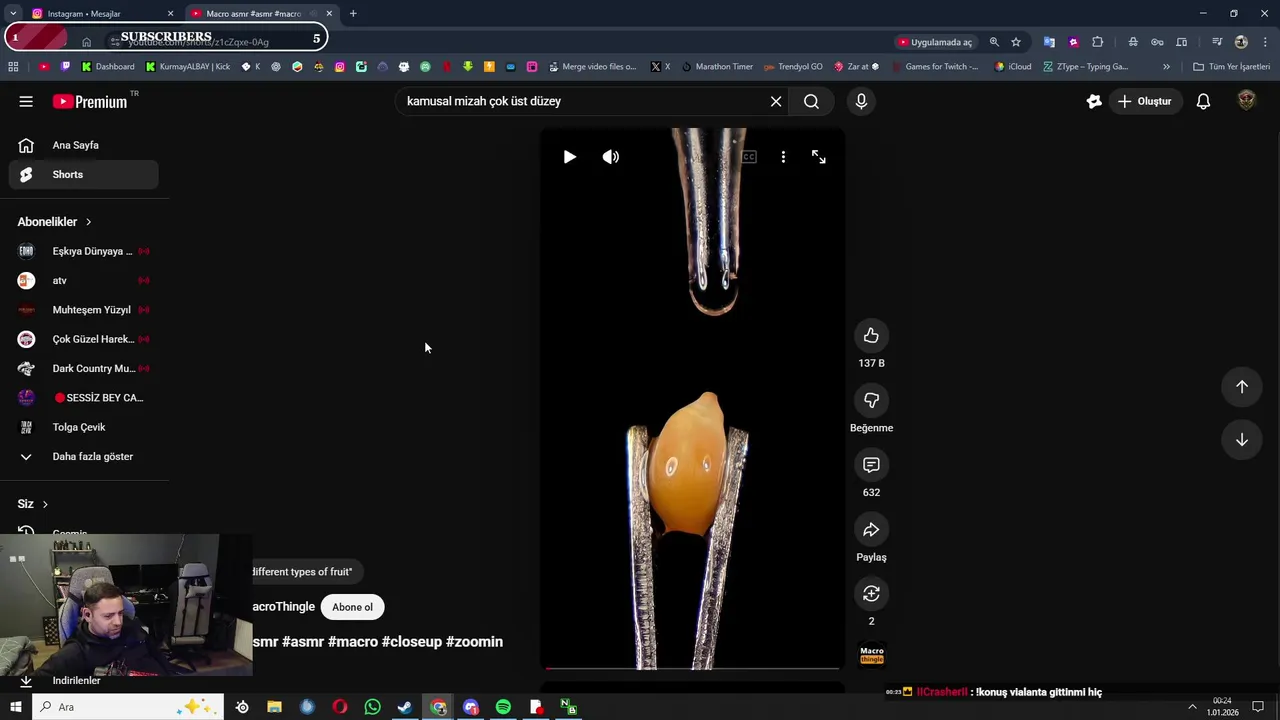Open Muhteşem Yüzyıl channel subscription

(x=84, y=310)
